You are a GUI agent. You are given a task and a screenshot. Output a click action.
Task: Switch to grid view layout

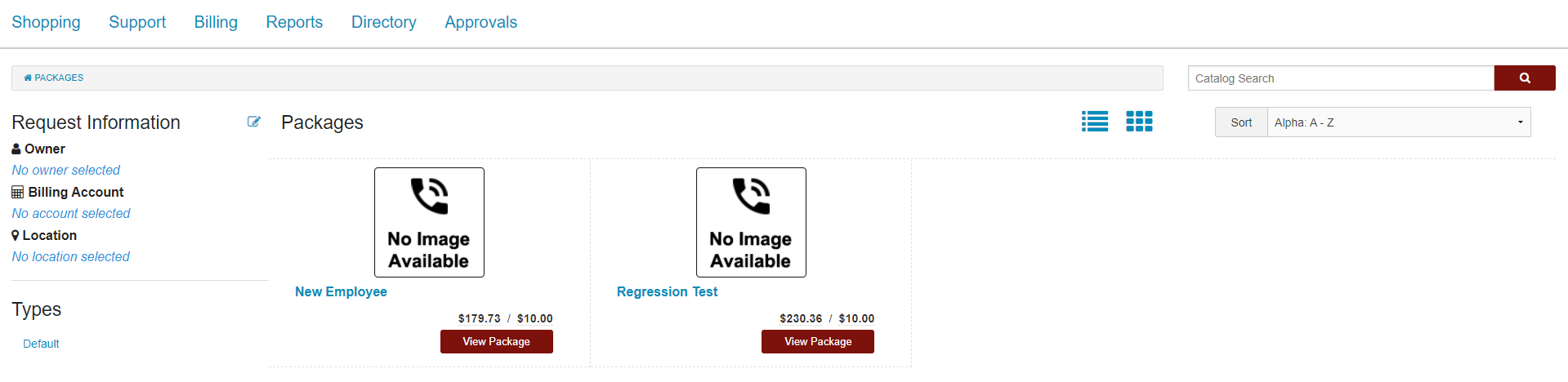1139,122
